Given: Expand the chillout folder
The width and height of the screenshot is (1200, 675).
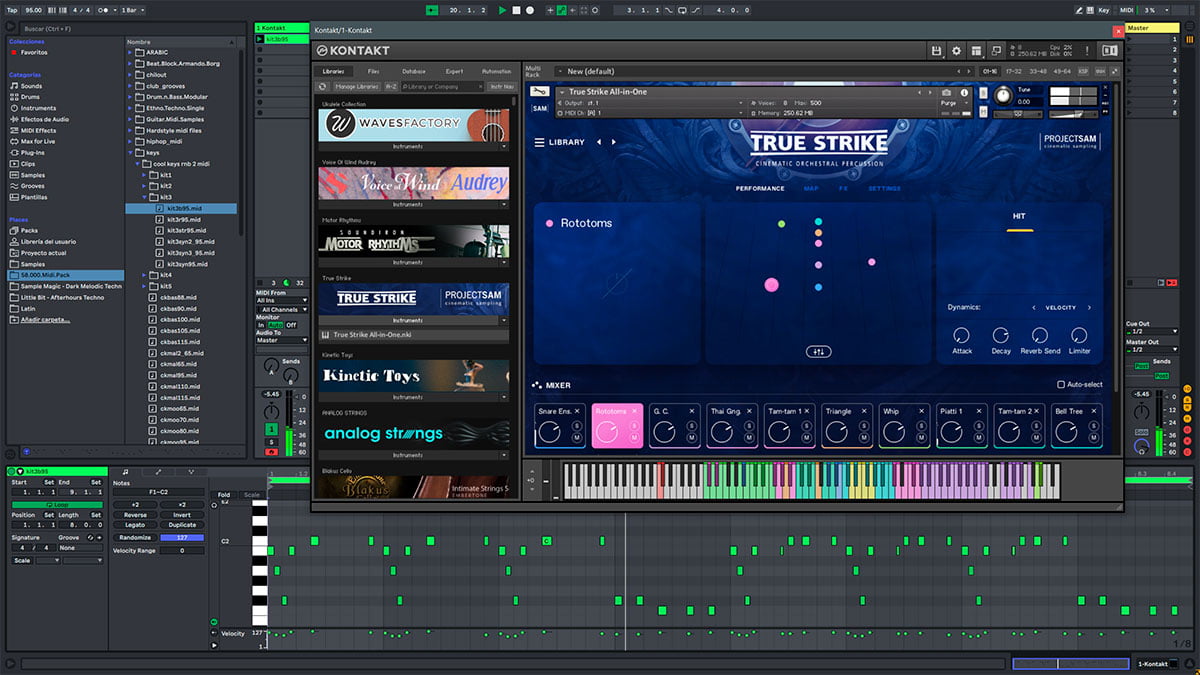Looking at the screenshot, I should (130, 75).
